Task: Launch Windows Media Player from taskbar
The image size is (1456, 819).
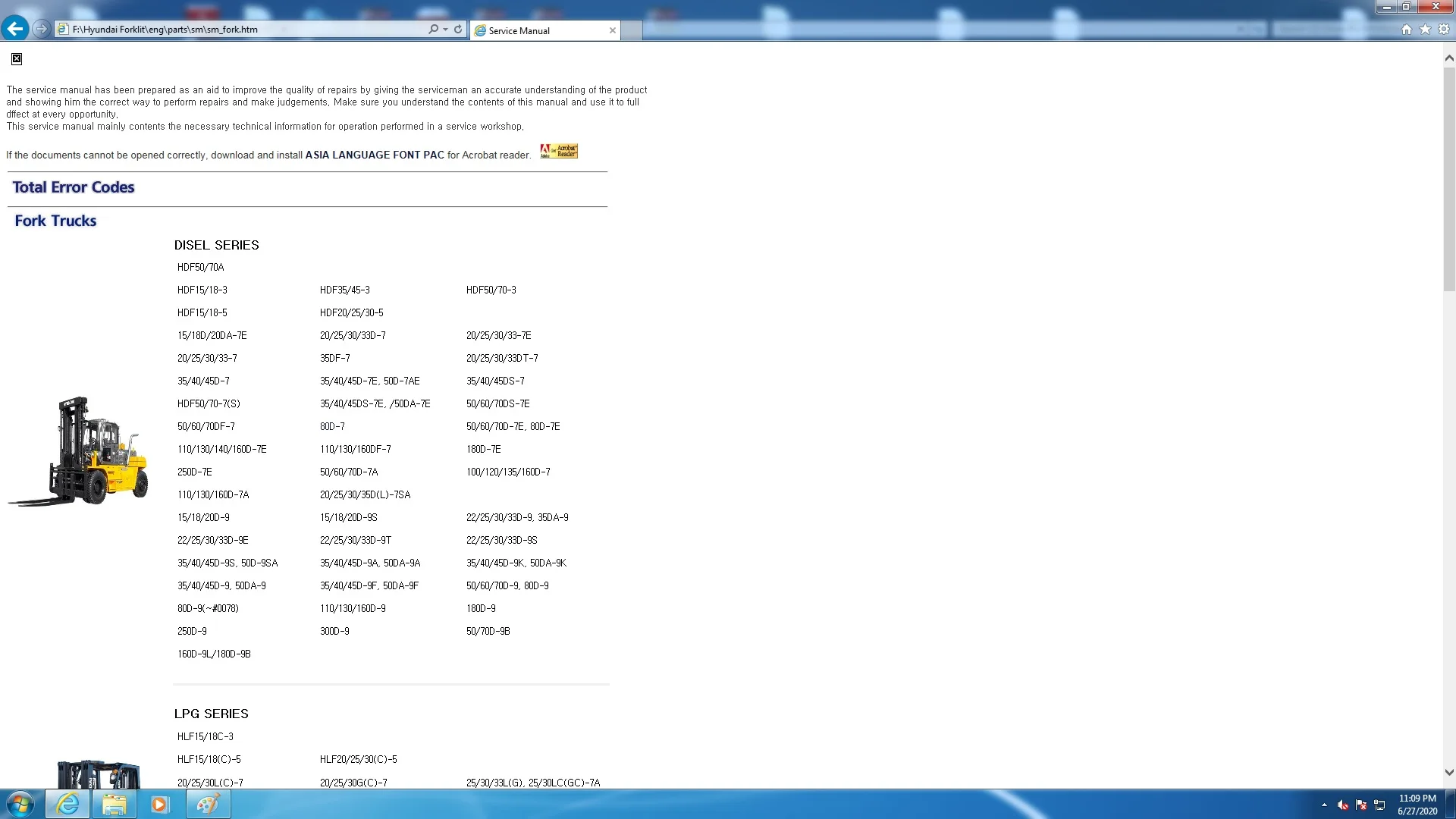Action: 160,804
